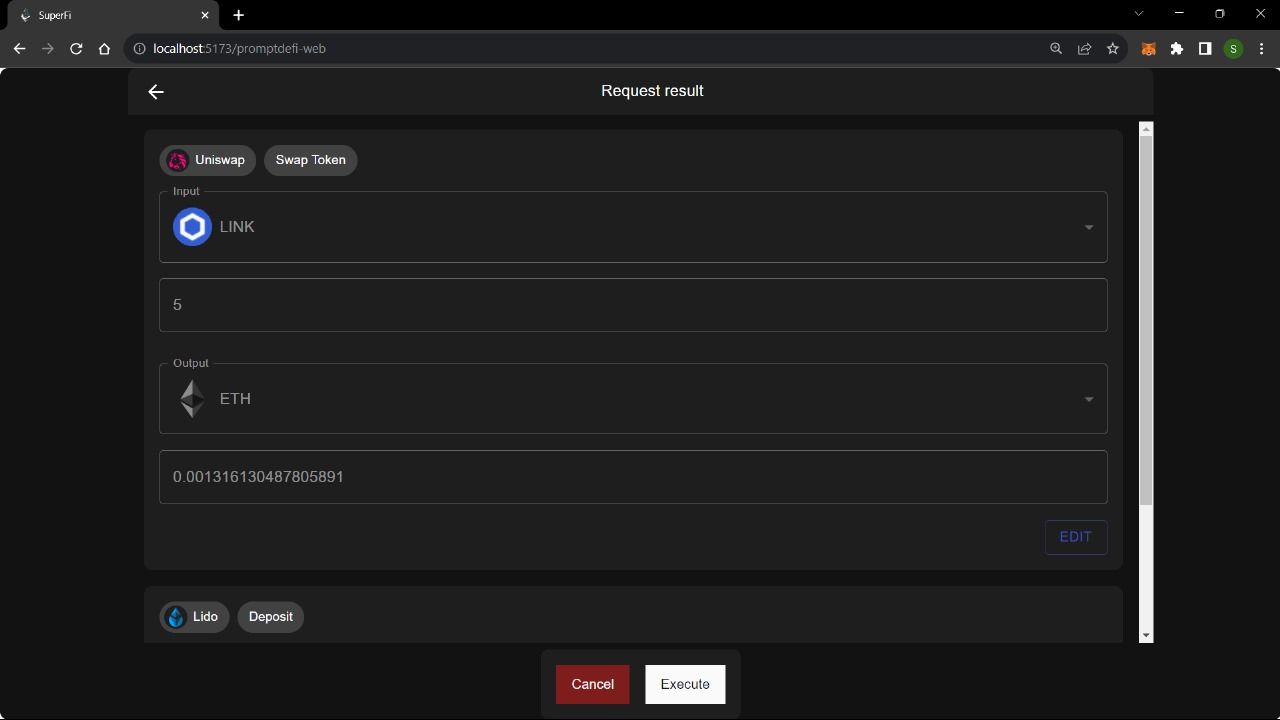Click the Output field label
Image resolution: width=1280 pixels, height=720 pixels.
(x=190, y=363)
